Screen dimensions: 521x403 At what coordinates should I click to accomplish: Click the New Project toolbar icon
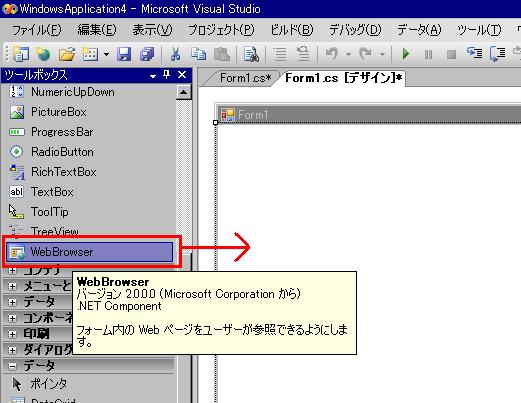21,54
